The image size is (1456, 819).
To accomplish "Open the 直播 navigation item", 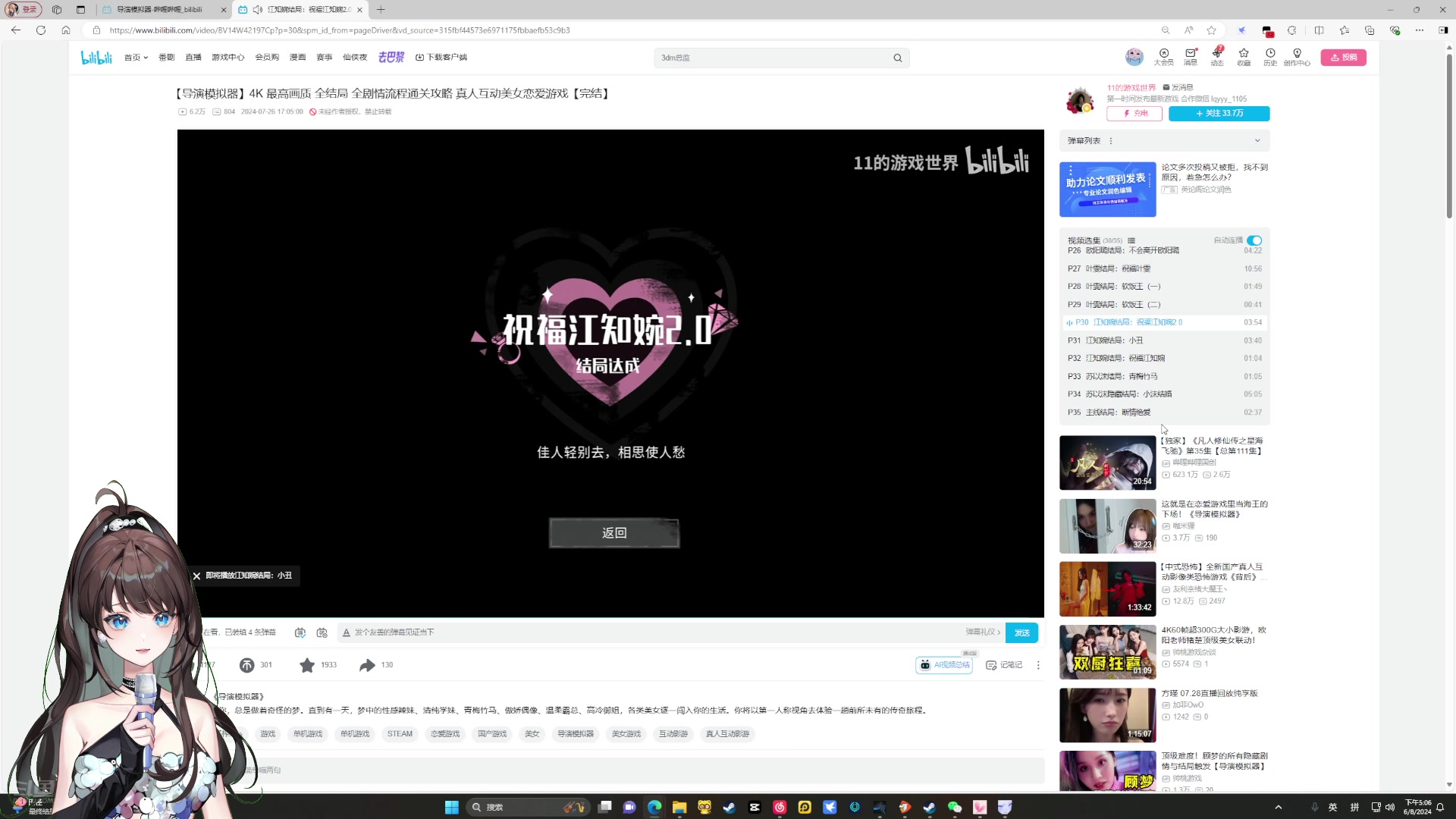I will pyautogui.click(x=193, y=58).
